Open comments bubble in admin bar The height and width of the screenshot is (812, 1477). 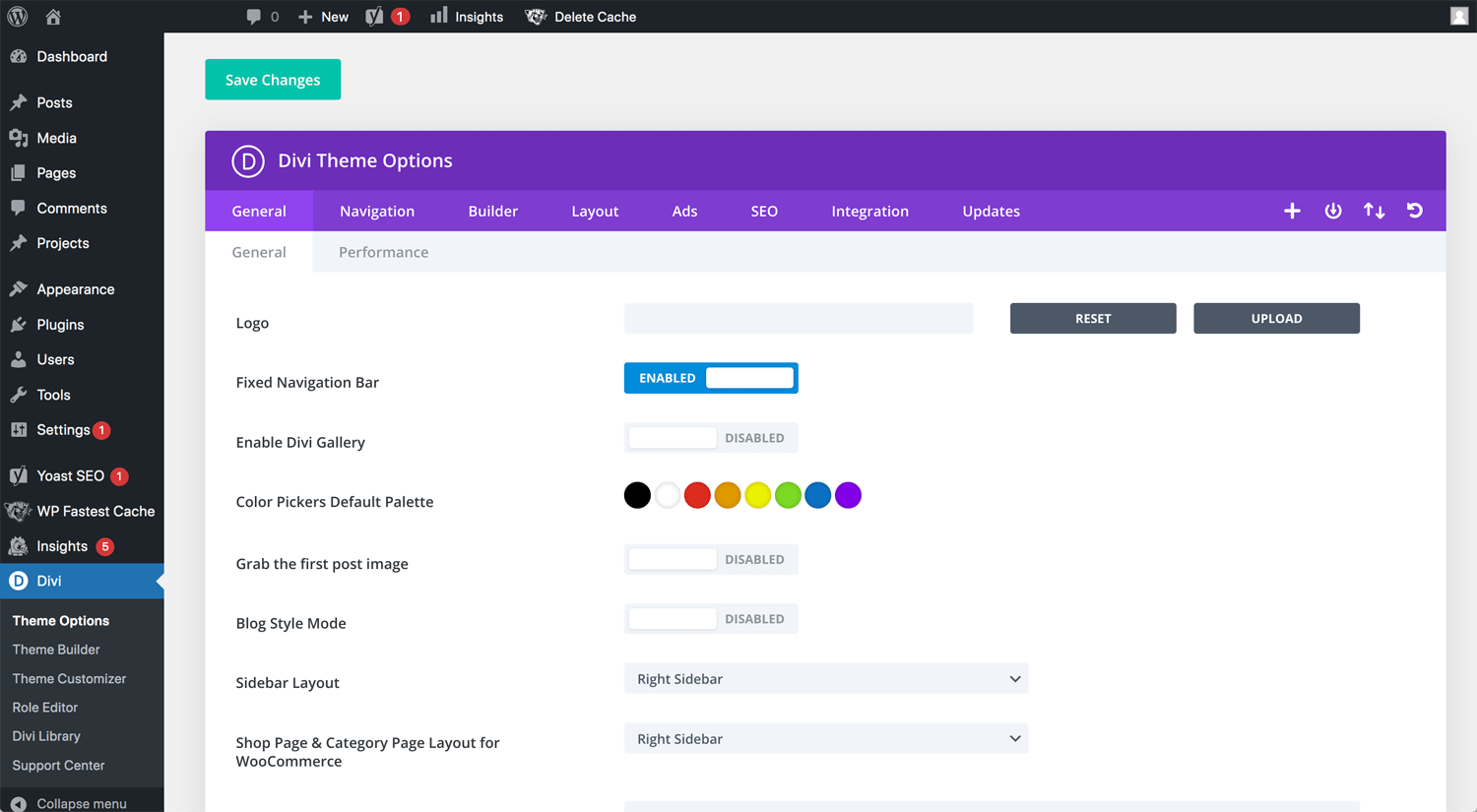coord(254,17)
